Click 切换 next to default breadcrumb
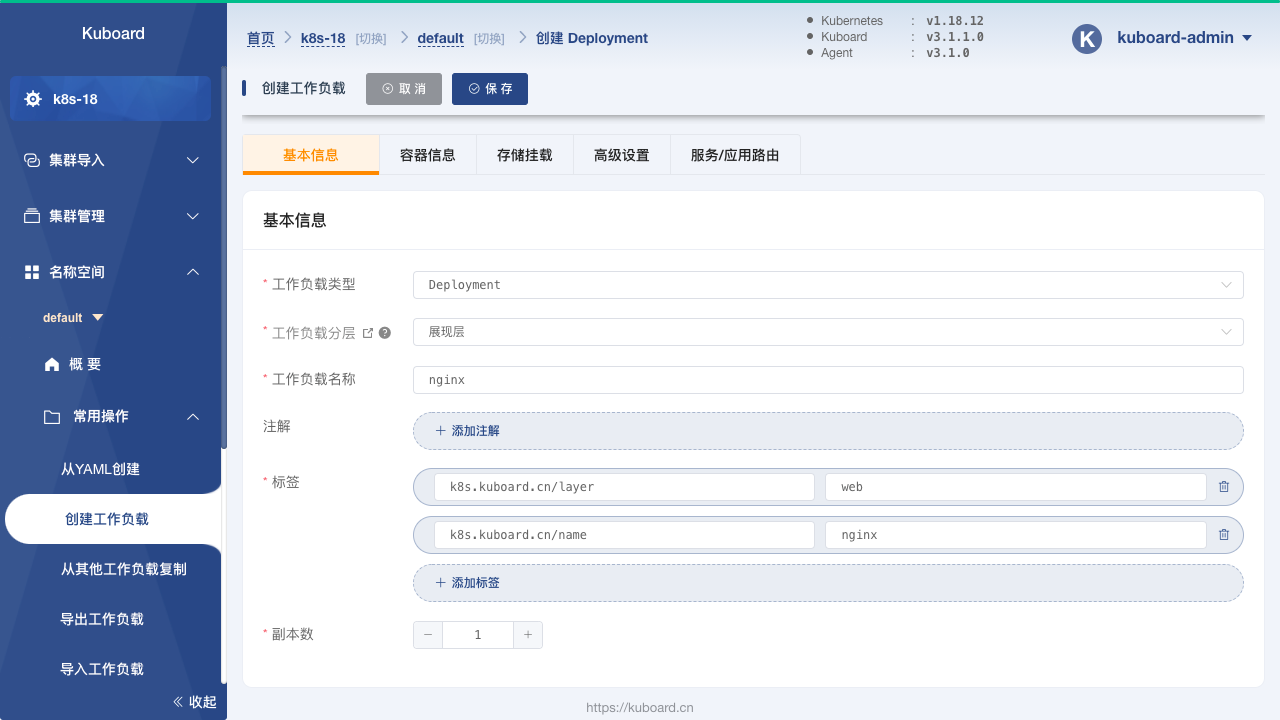 tap(489, 39)
